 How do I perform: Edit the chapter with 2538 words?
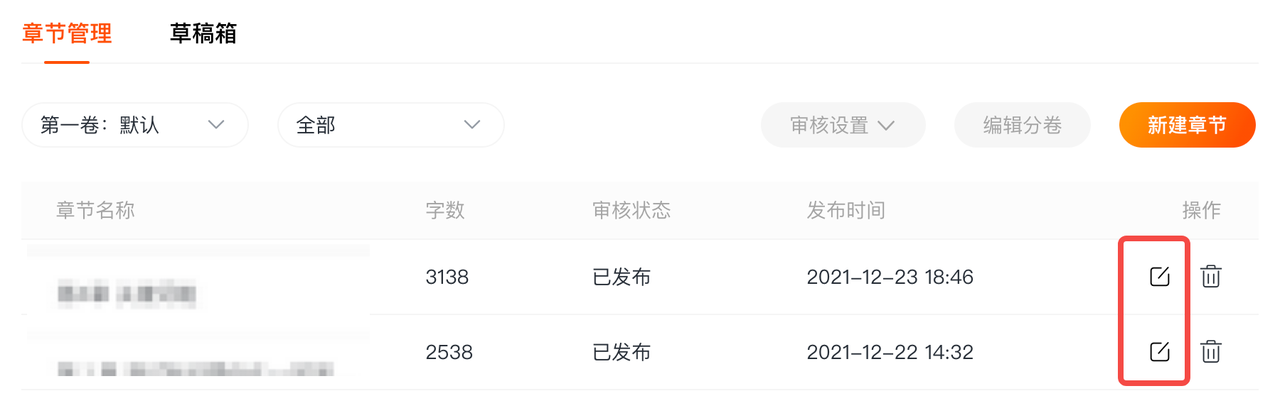pos(1159,351)
